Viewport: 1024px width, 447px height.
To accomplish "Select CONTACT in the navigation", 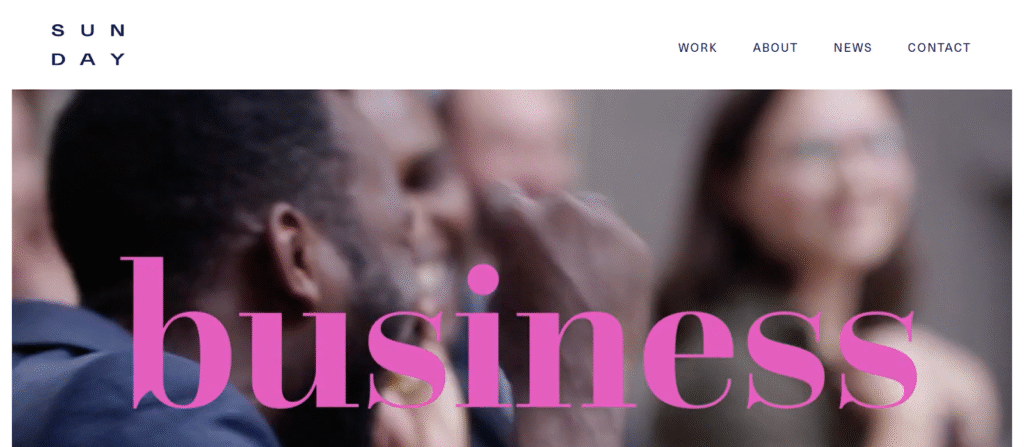I will coord(939,48).
